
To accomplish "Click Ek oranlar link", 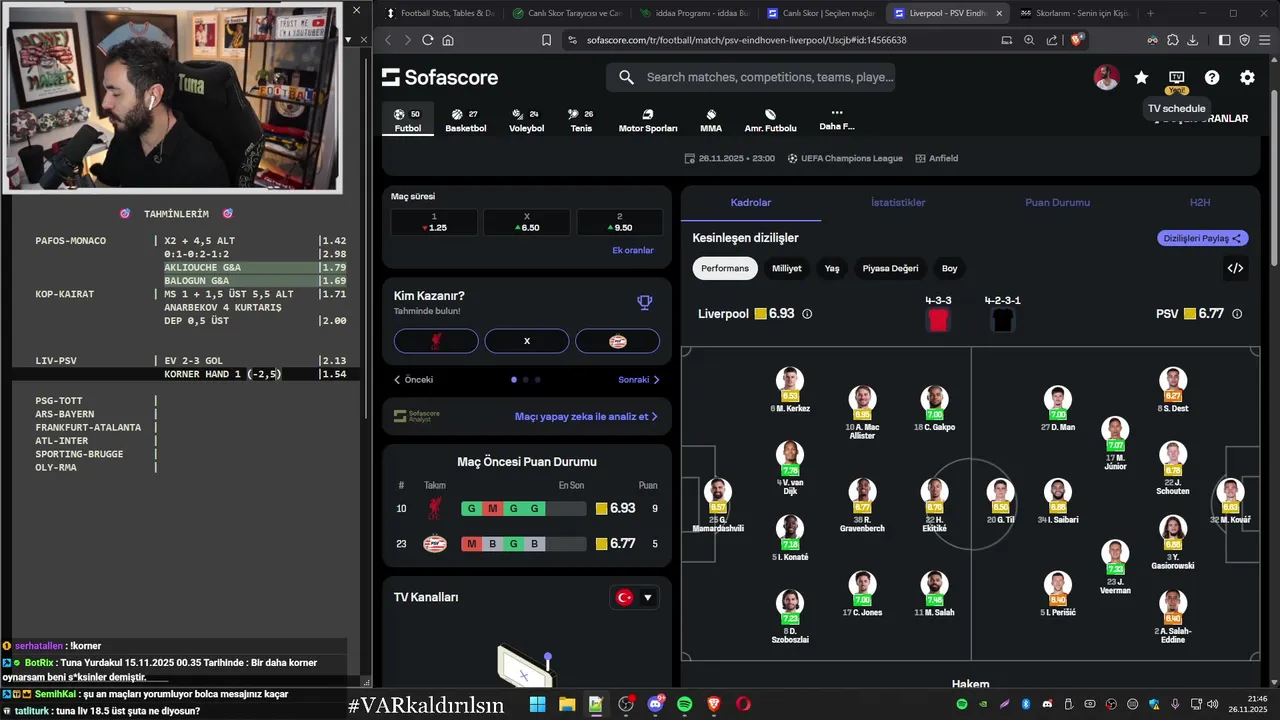I will coord(633,250).
